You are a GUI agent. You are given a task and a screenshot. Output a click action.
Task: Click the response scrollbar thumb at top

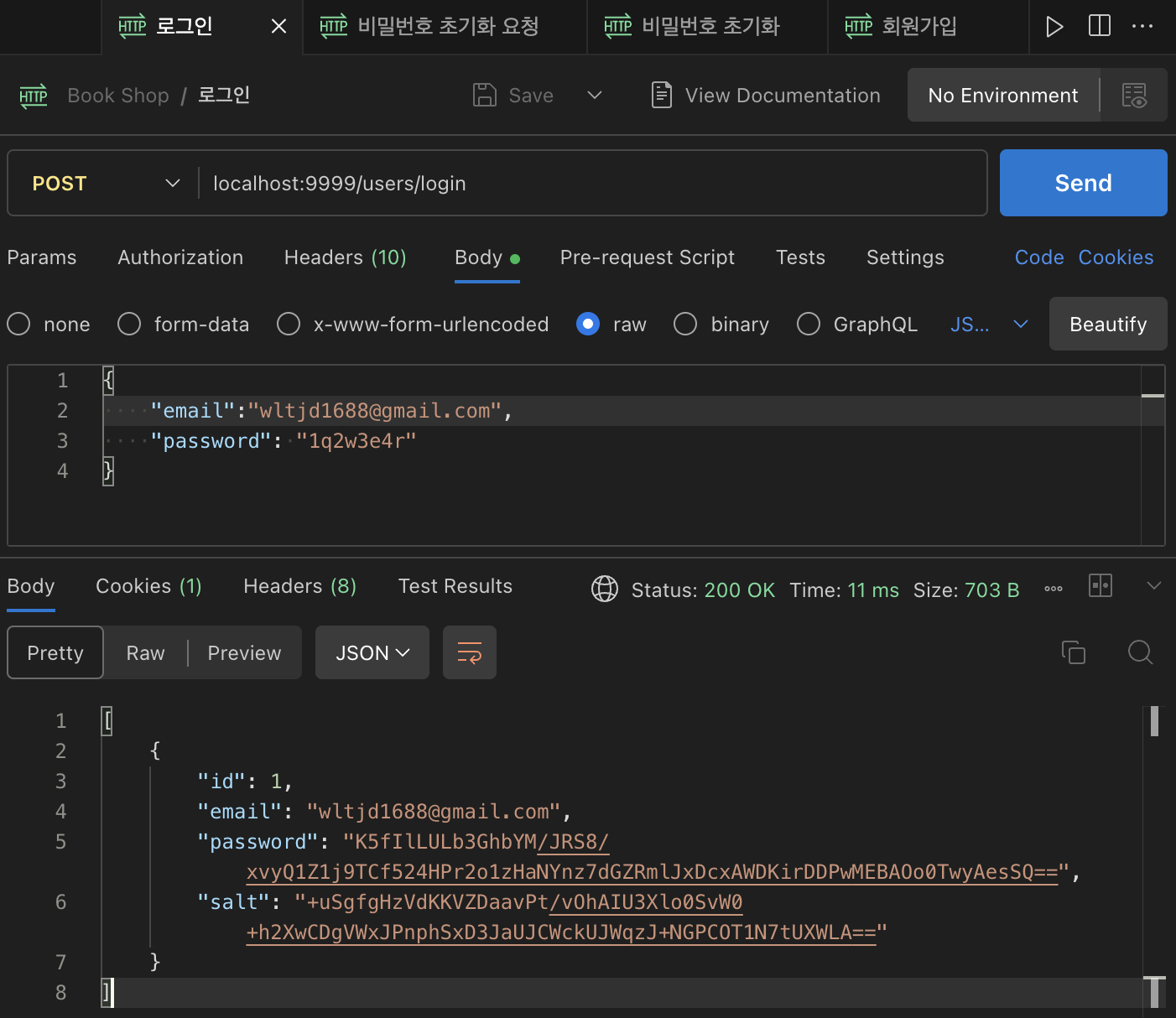1154,721
